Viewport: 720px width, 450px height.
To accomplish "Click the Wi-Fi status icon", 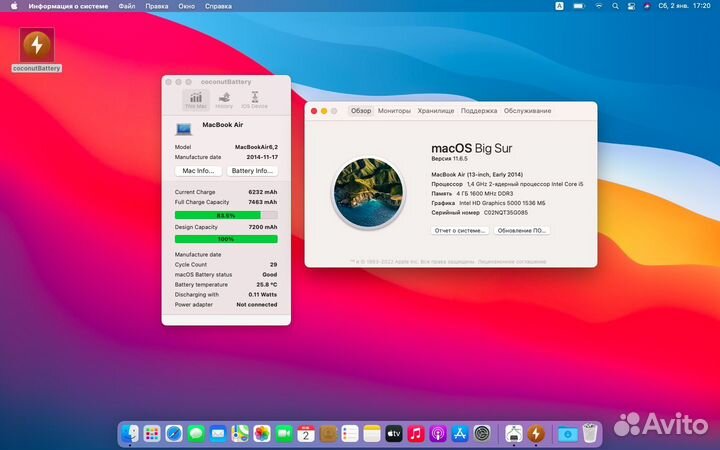I will [x=599, y=6].
